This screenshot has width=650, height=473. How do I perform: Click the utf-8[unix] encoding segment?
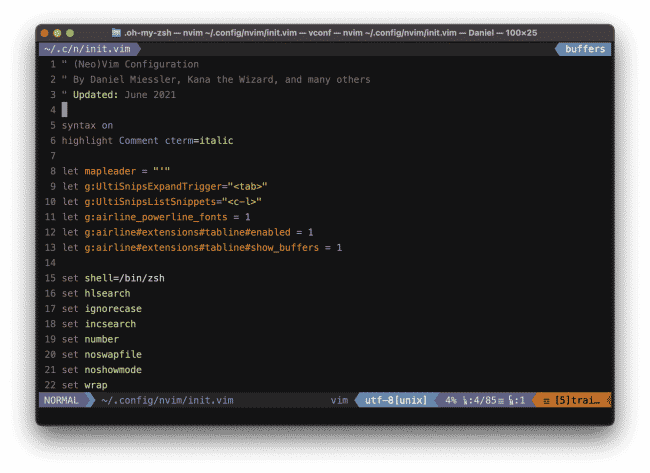[x=395, y=400]
